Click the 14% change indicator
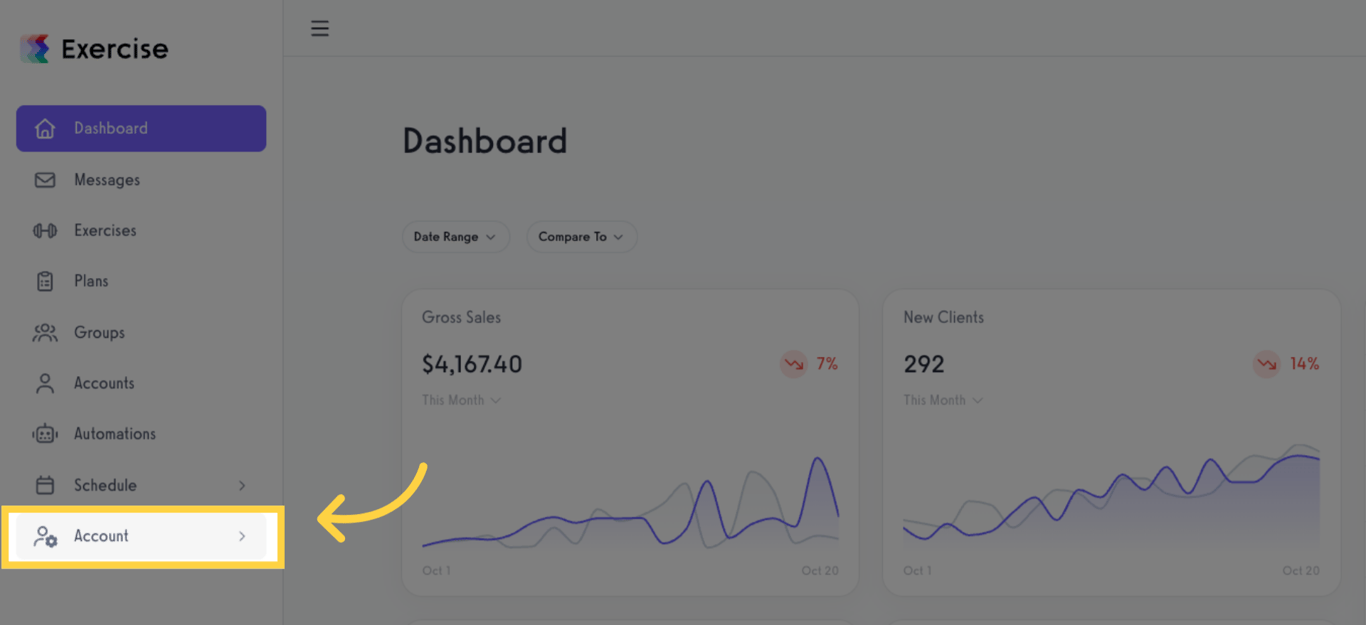Screen dimensions: 1366x625 coord(1304,364)
